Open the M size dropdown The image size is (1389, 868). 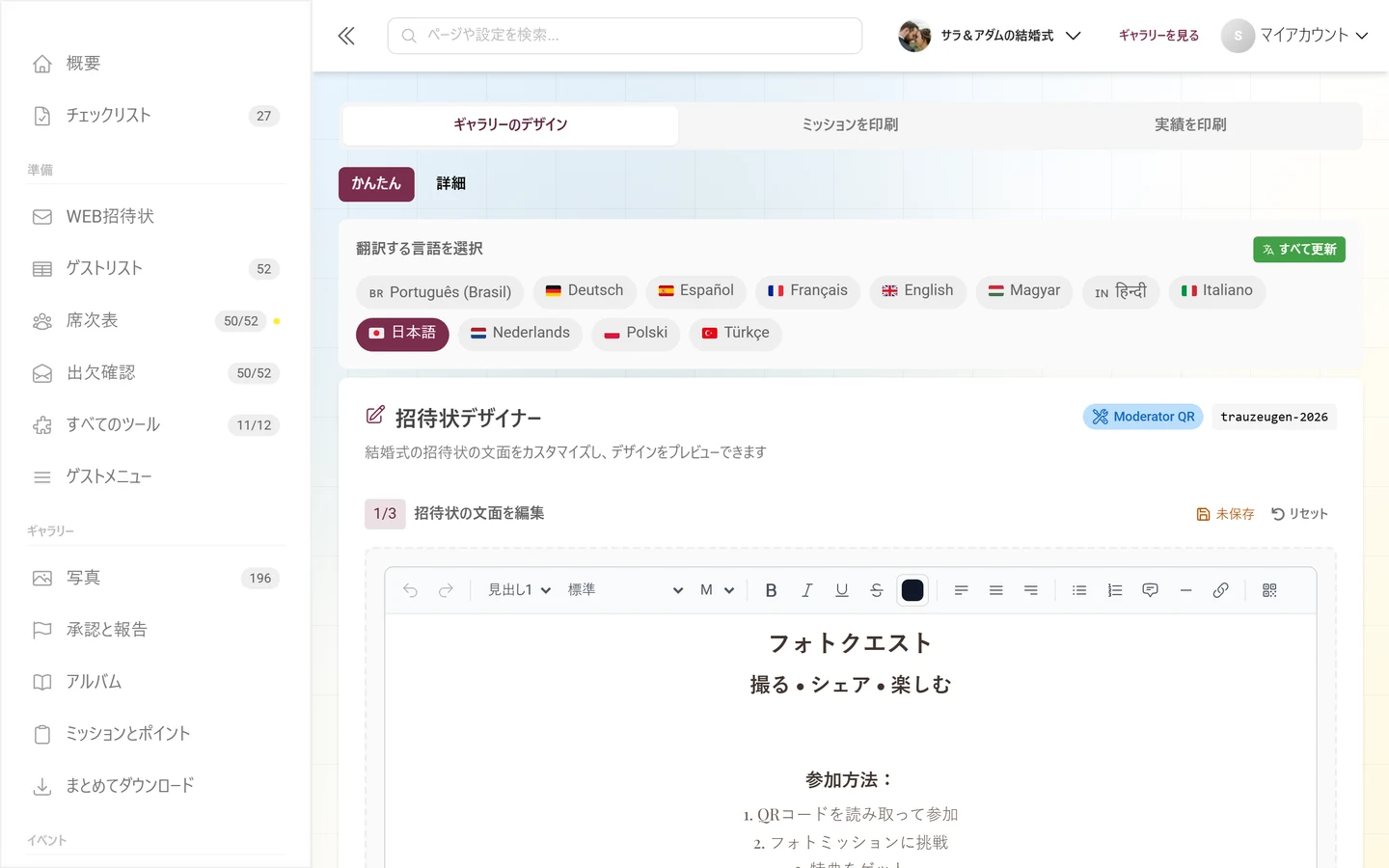tap(717, 590)
